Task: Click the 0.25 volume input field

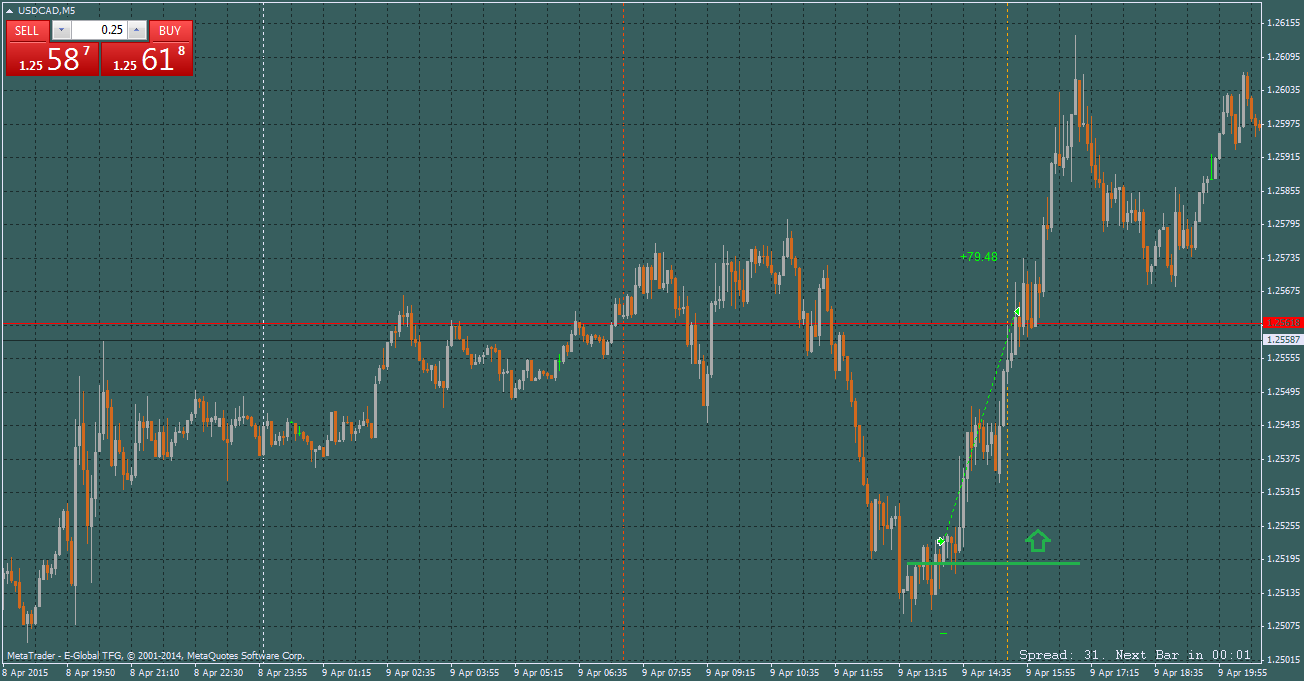Action: (x=100, y=30)
